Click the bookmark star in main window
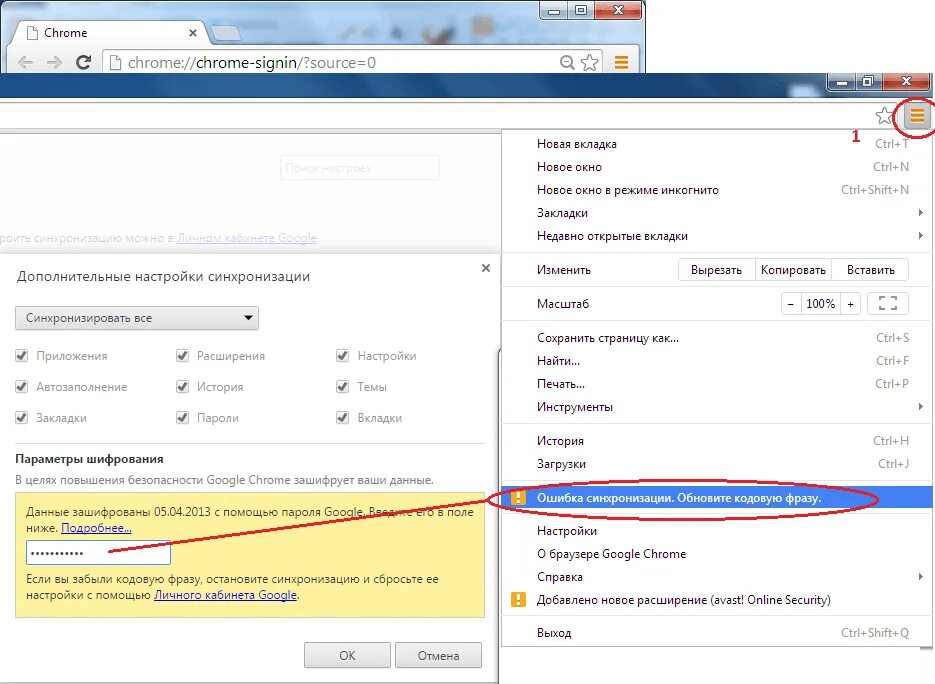Viewport: 935px width, 684px height. (884, 116)
